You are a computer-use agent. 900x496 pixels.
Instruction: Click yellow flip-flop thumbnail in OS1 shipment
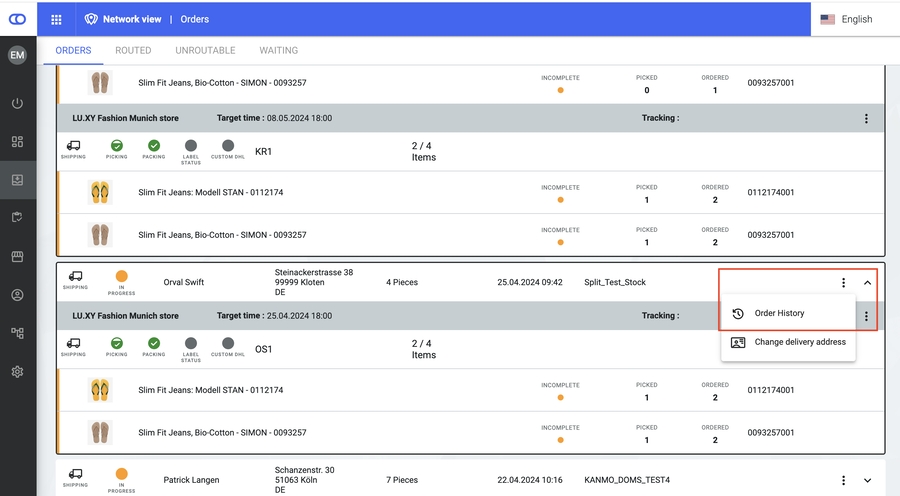99,390
